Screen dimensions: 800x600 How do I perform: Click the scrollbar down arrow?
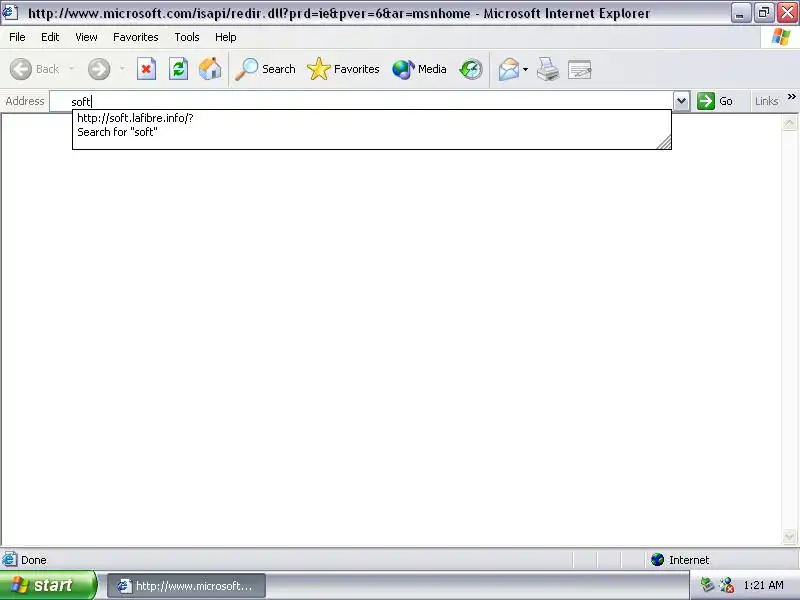789,536
